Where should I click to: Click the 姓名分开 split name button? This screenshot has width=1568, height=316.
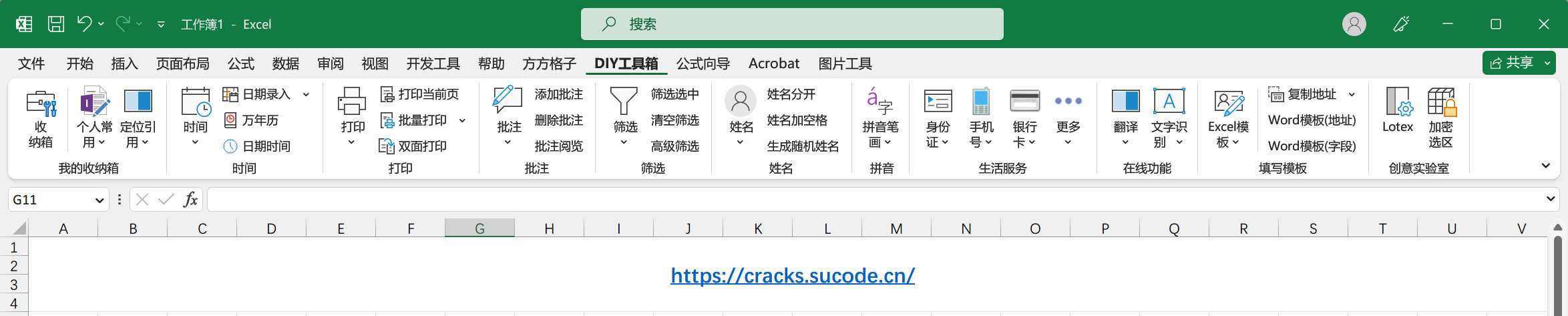pos(791,94)
